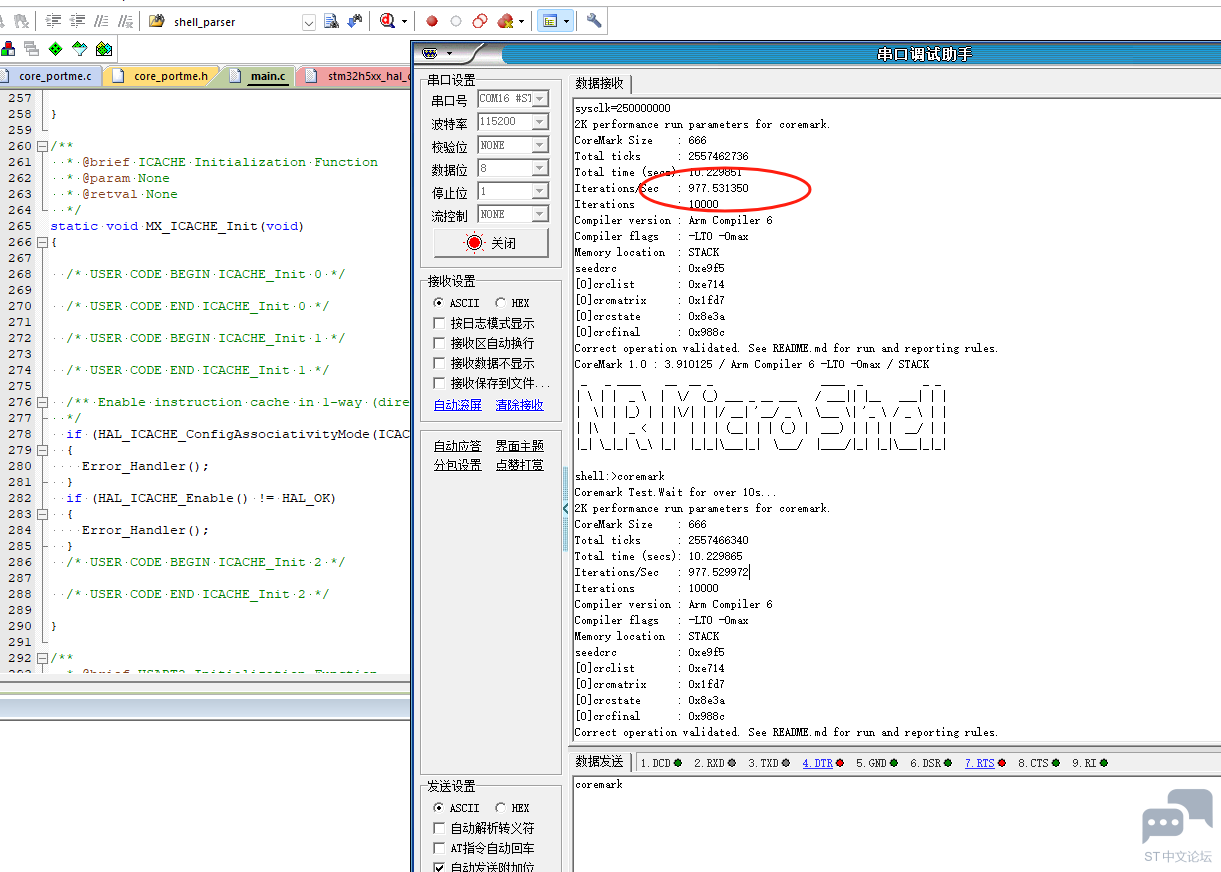Click the select software packs icon
Image resolution: width=1221 pixels, height=872 pixels.
(79, 48)
